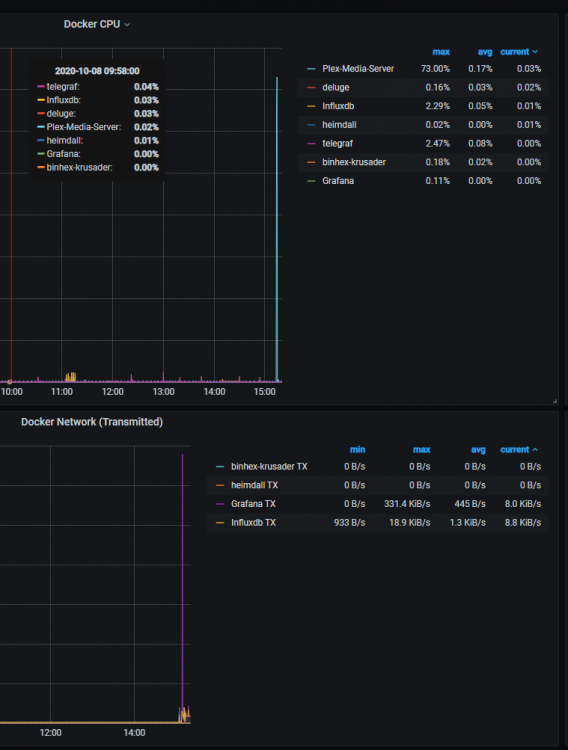Toggle heimdall series in CPU legend
The image size is (568, 750).
click(x=339, y=124)
